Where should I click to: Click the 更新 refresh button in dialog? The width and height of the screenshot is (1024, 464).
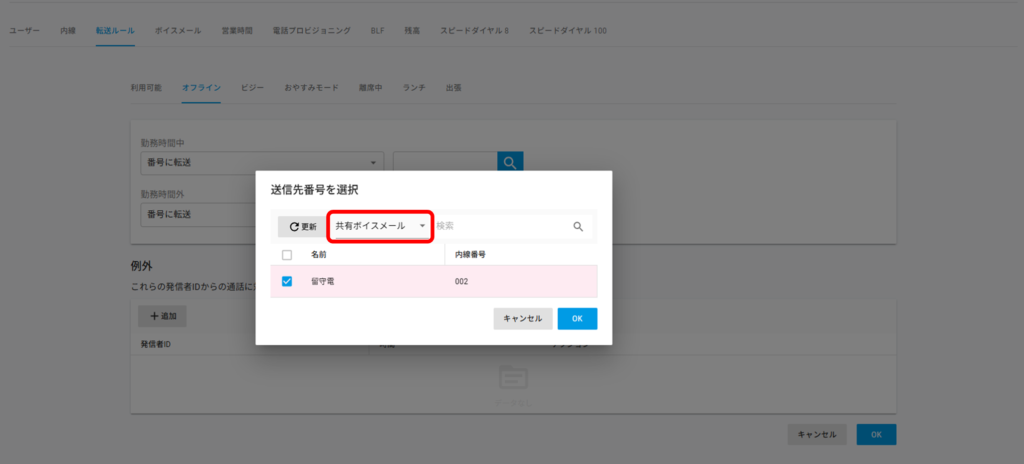tap(302, 227)
